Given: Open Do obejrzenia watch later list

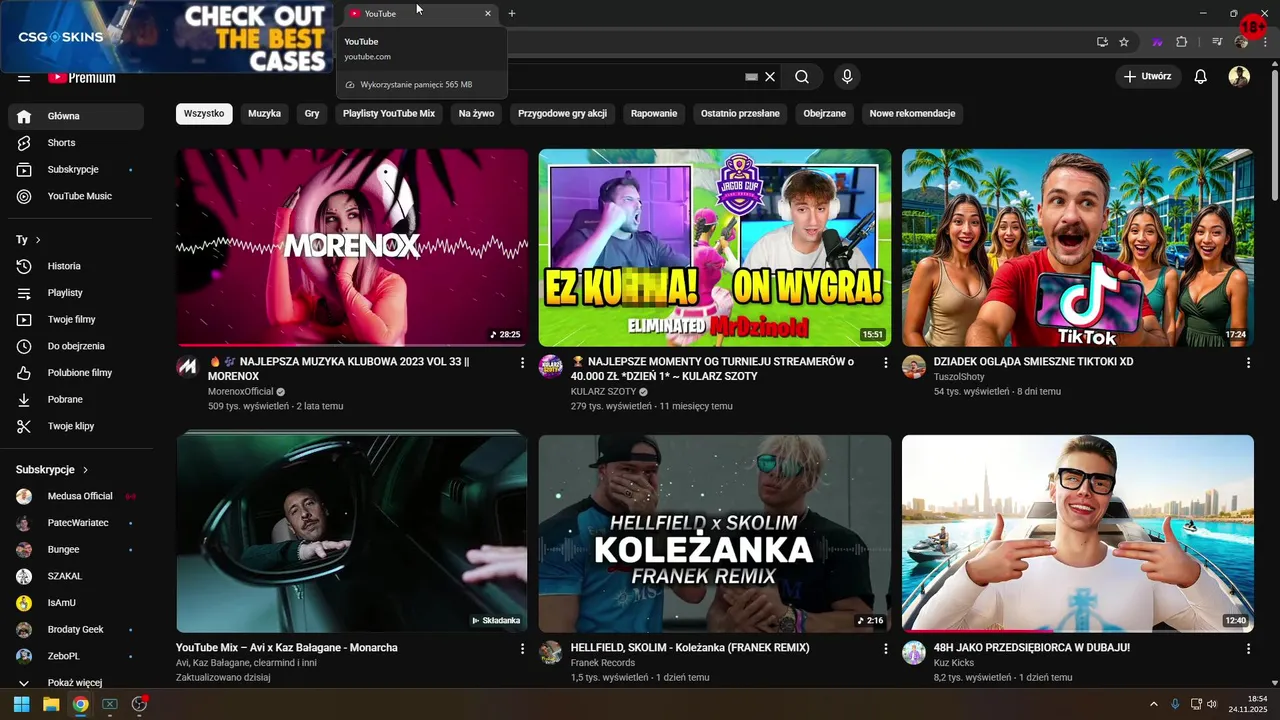Looking at the screenshot, I should (x=76, y=346).
